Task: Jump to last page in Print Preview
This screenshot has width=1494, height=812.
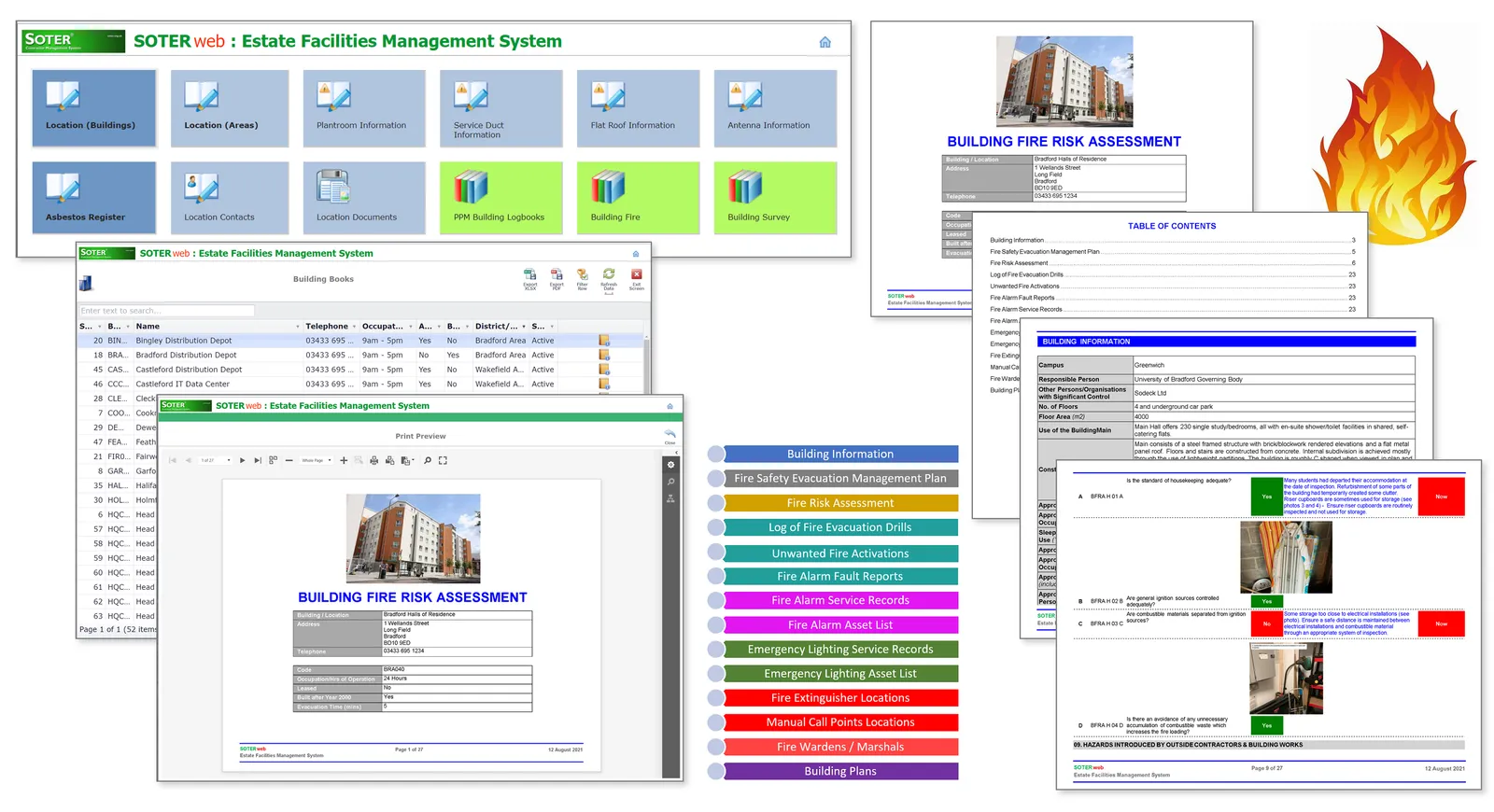Action: pos(258,460)
